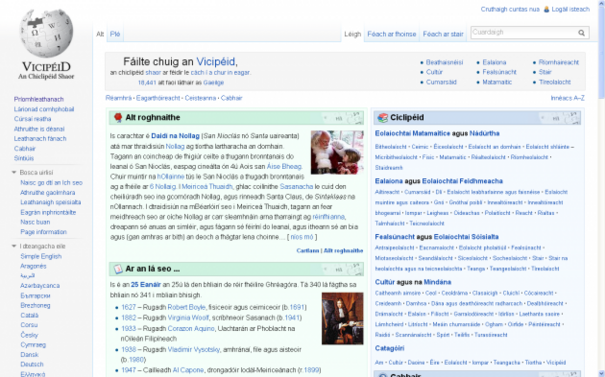Switch to the Plé tab
Screen dimensions: 605x377
click(x=115, y=34)
